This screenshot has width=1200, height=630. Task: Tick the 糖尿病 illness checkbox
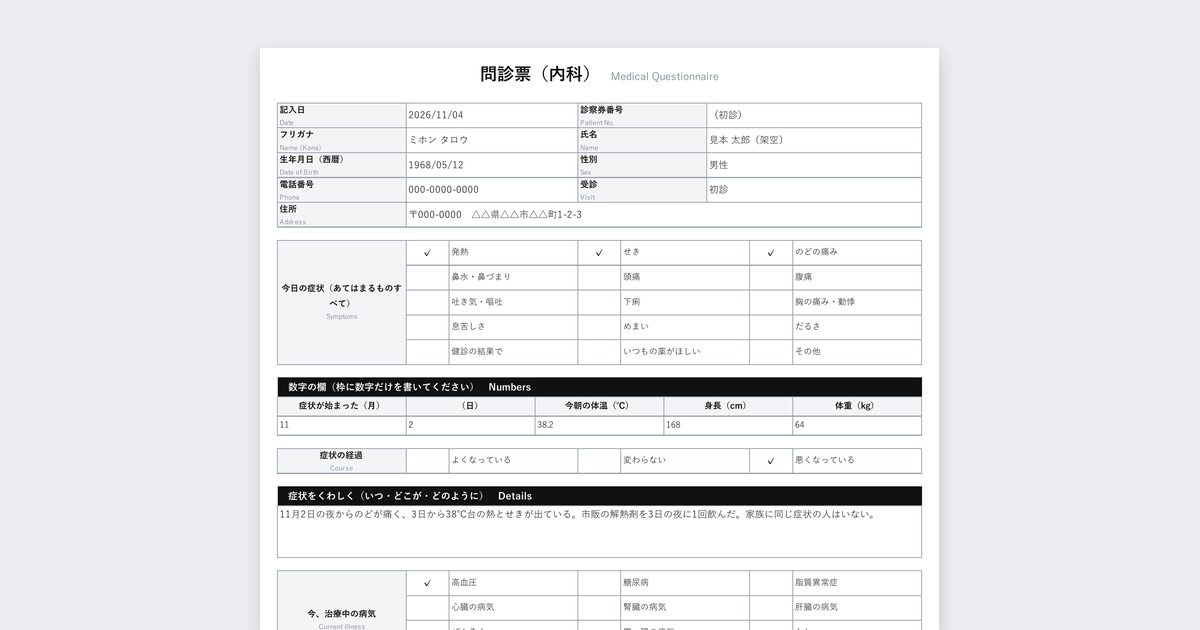coord(599,583)
